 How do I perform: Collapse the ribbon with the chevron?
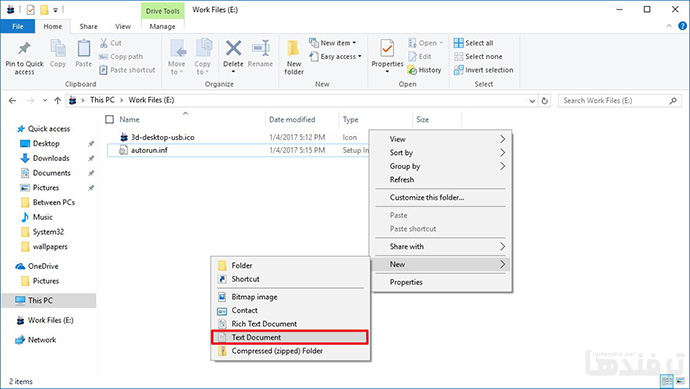669,26
